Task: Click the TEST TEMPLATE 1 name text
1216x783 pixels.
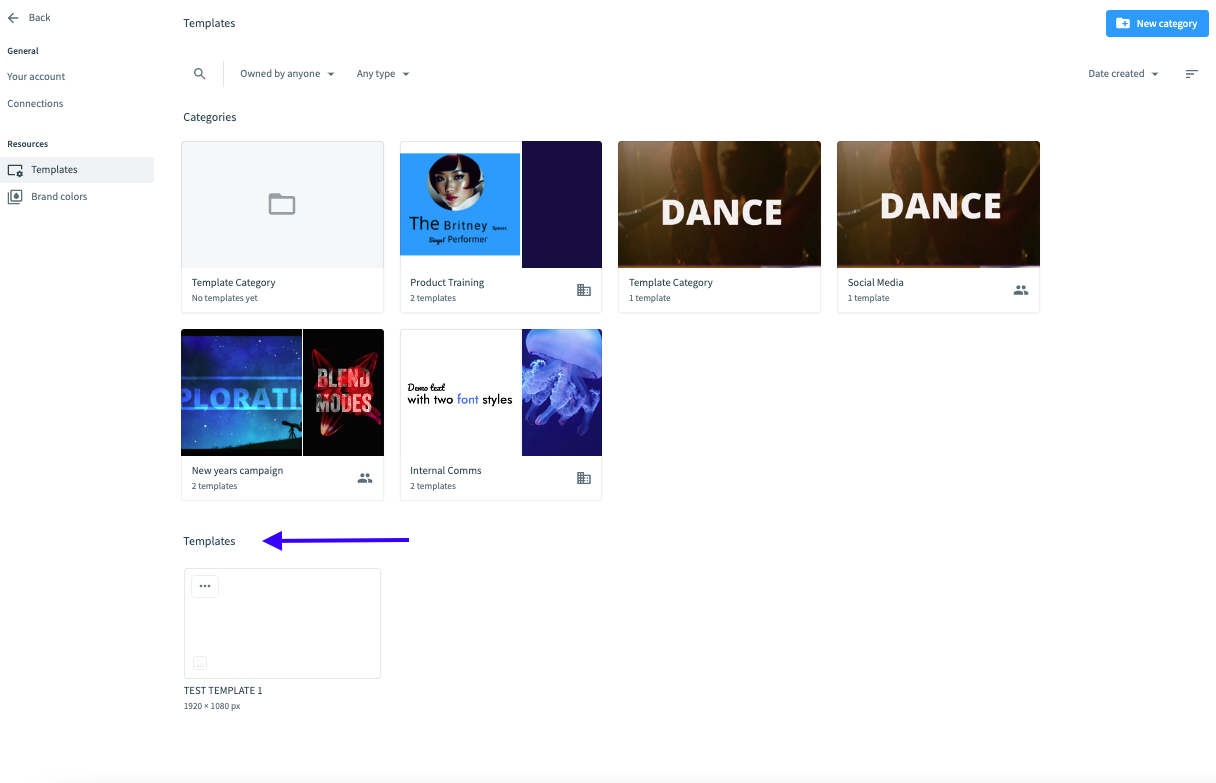Action: tap(223, 691)
